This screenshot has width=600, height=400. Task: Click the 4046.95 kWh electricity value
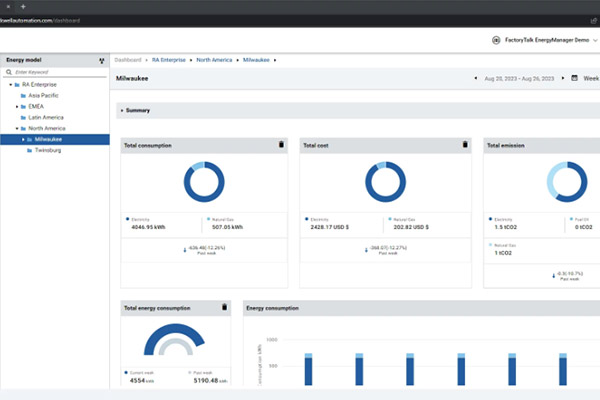148,227
